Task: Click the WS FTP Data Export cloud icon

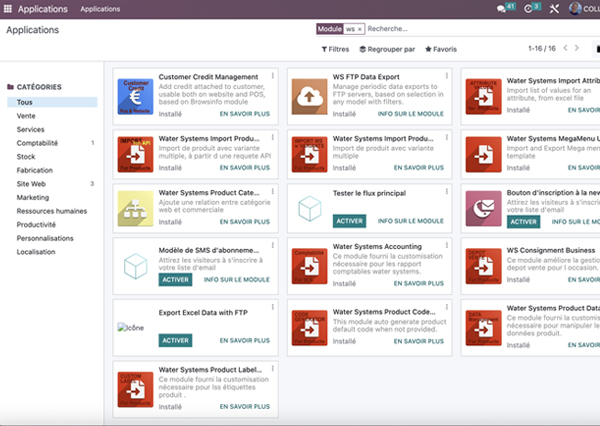Action: [310, 96]
